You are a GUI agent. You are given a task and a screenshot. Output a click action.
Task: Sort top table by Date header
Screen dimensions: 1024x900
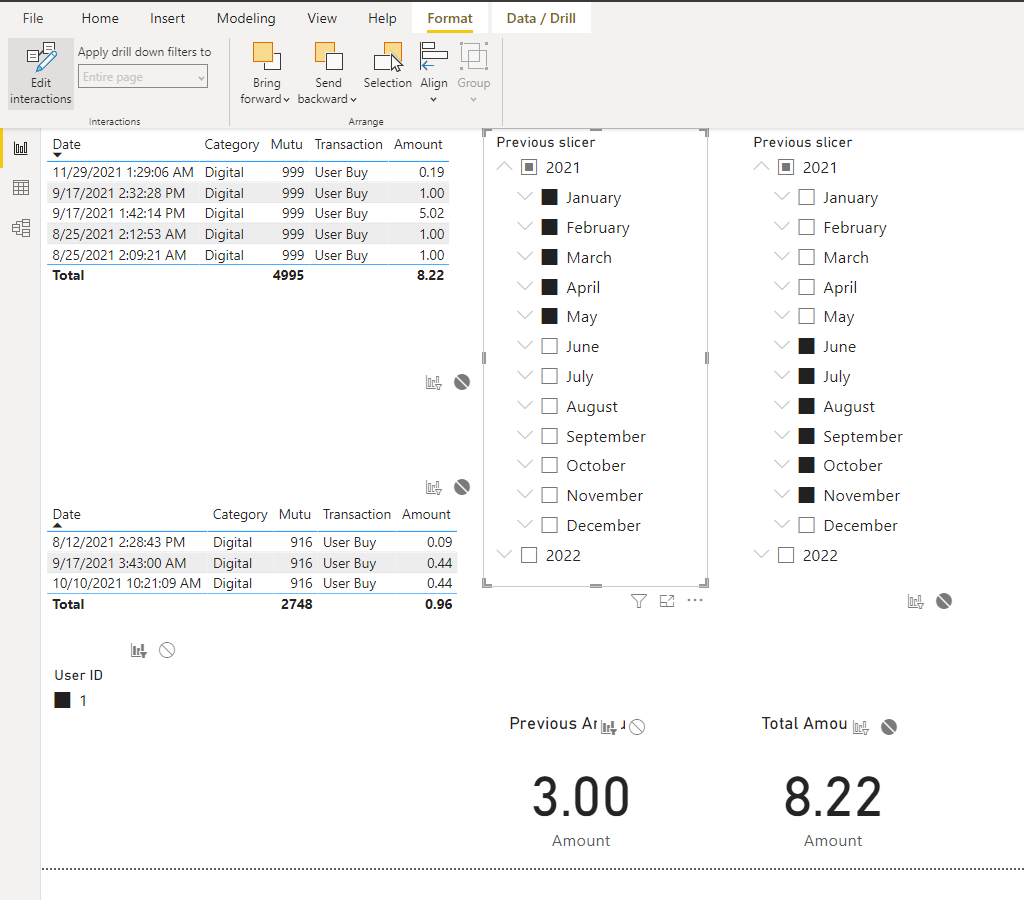coord(67,144)
